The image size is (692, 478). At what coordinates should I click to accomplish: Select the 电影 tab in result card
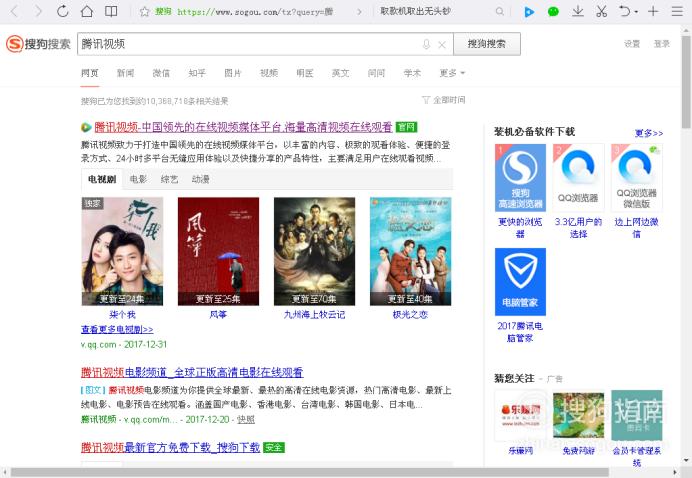pyautogui.click(x=138, y=179)
